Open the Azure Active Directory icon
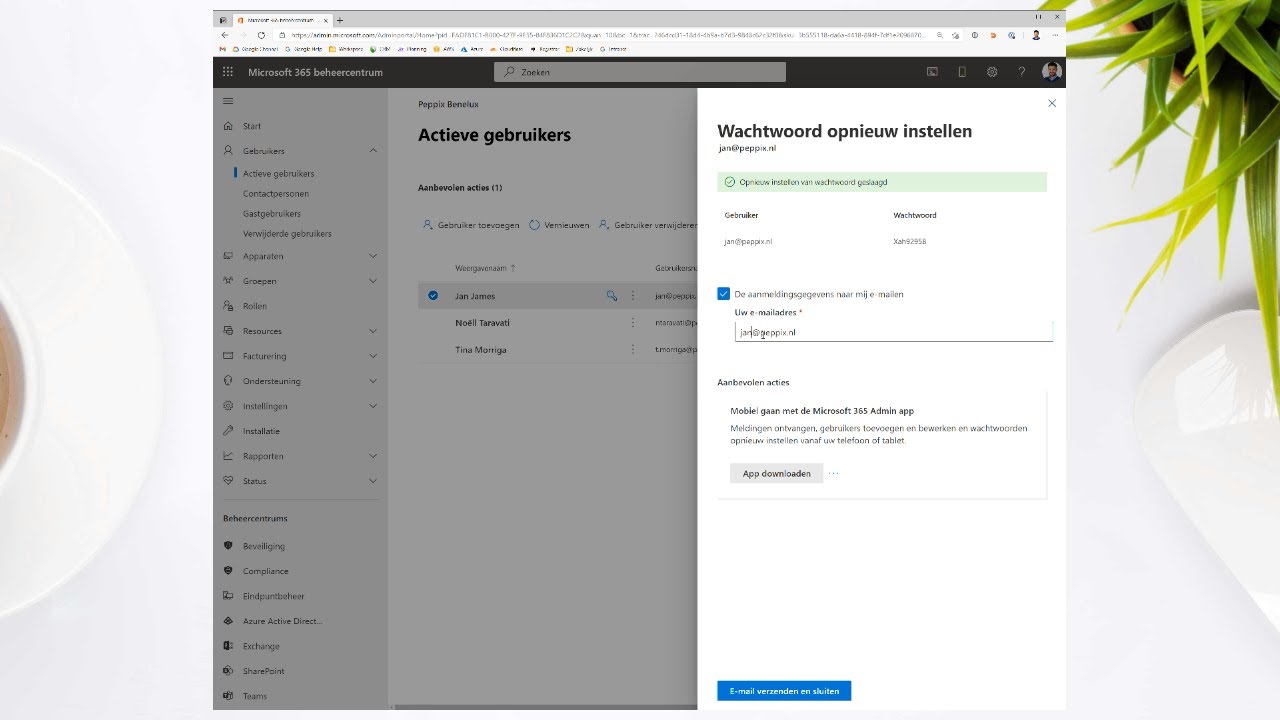1280x720 pixels. (228, 621)
